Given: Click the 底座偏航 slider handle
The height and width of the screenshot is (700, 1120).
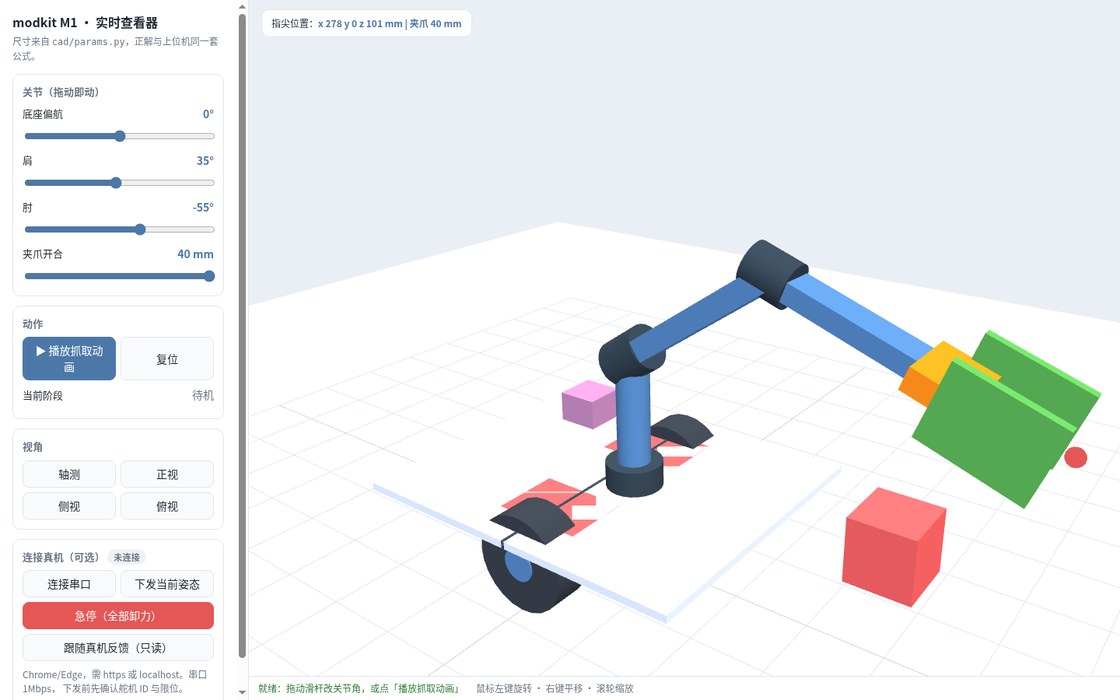Looking at the screenshot, I should pos(120,136).
